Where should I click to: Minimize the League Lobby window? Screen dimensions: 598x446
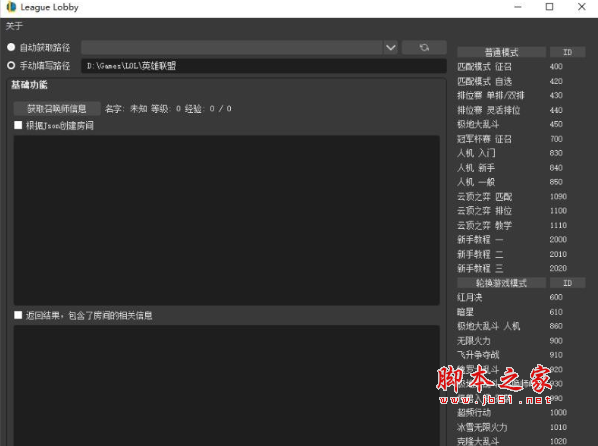[518, 7]
